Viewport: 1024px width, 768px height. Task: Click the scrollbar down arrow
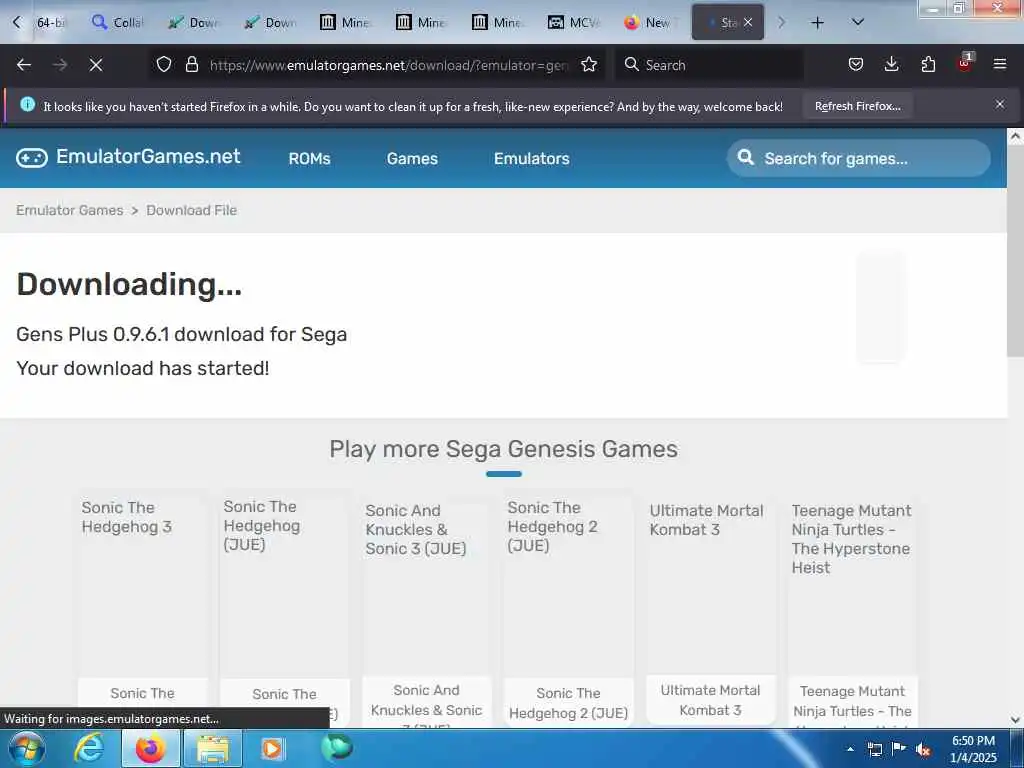[x=1015, y=720]
